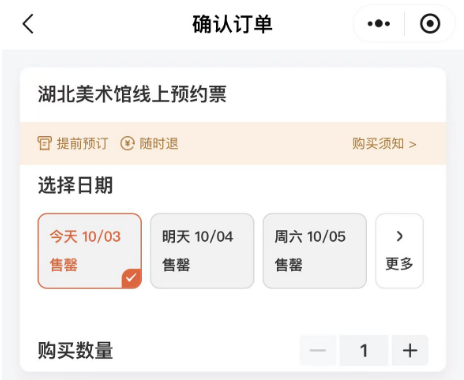Go back using the left arrow
Image resolution: width=464 pixels, height=380 pixels.
[x=28, y=24]
